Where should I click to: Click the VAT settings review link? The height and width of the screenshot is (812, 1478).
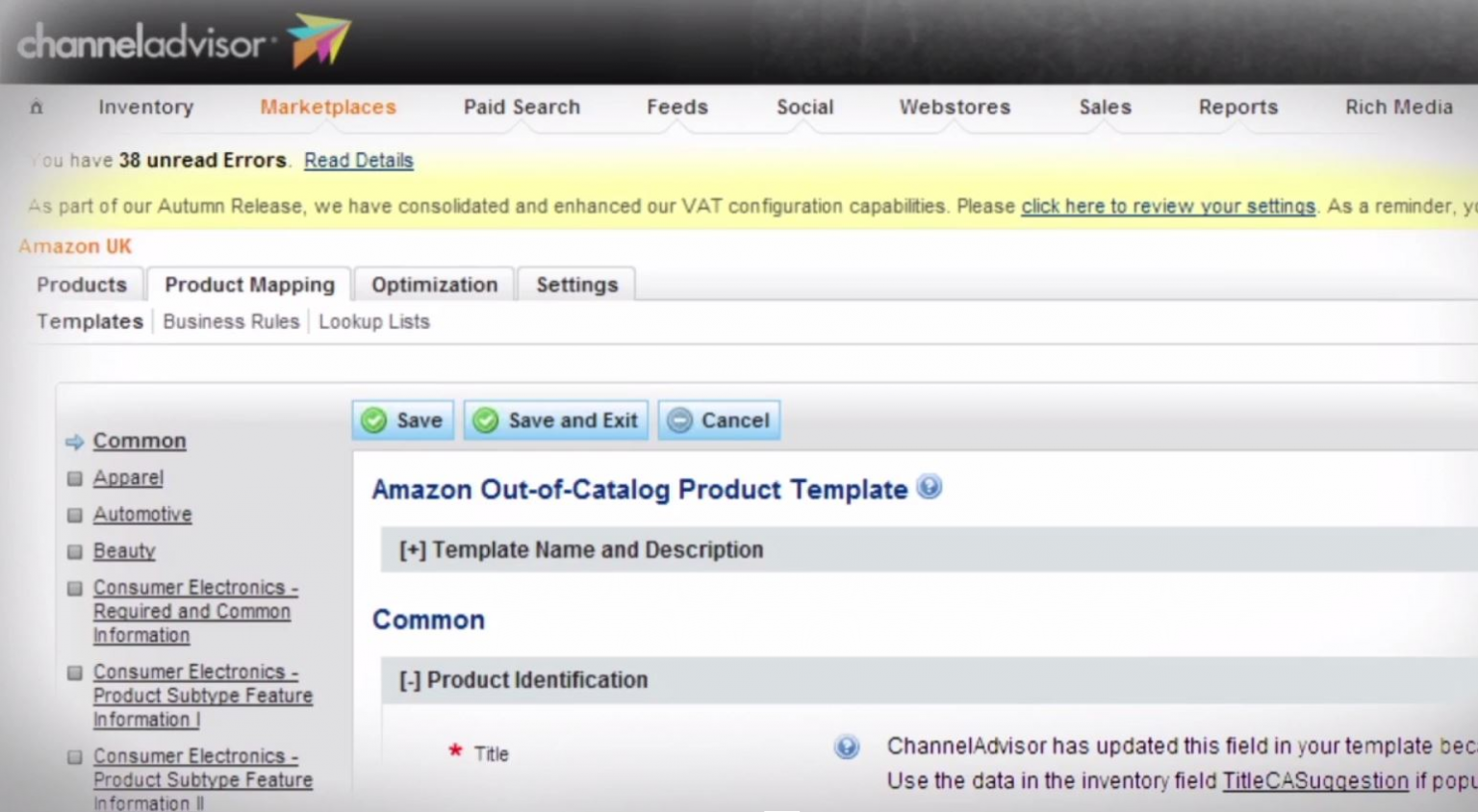[1167, 206]
